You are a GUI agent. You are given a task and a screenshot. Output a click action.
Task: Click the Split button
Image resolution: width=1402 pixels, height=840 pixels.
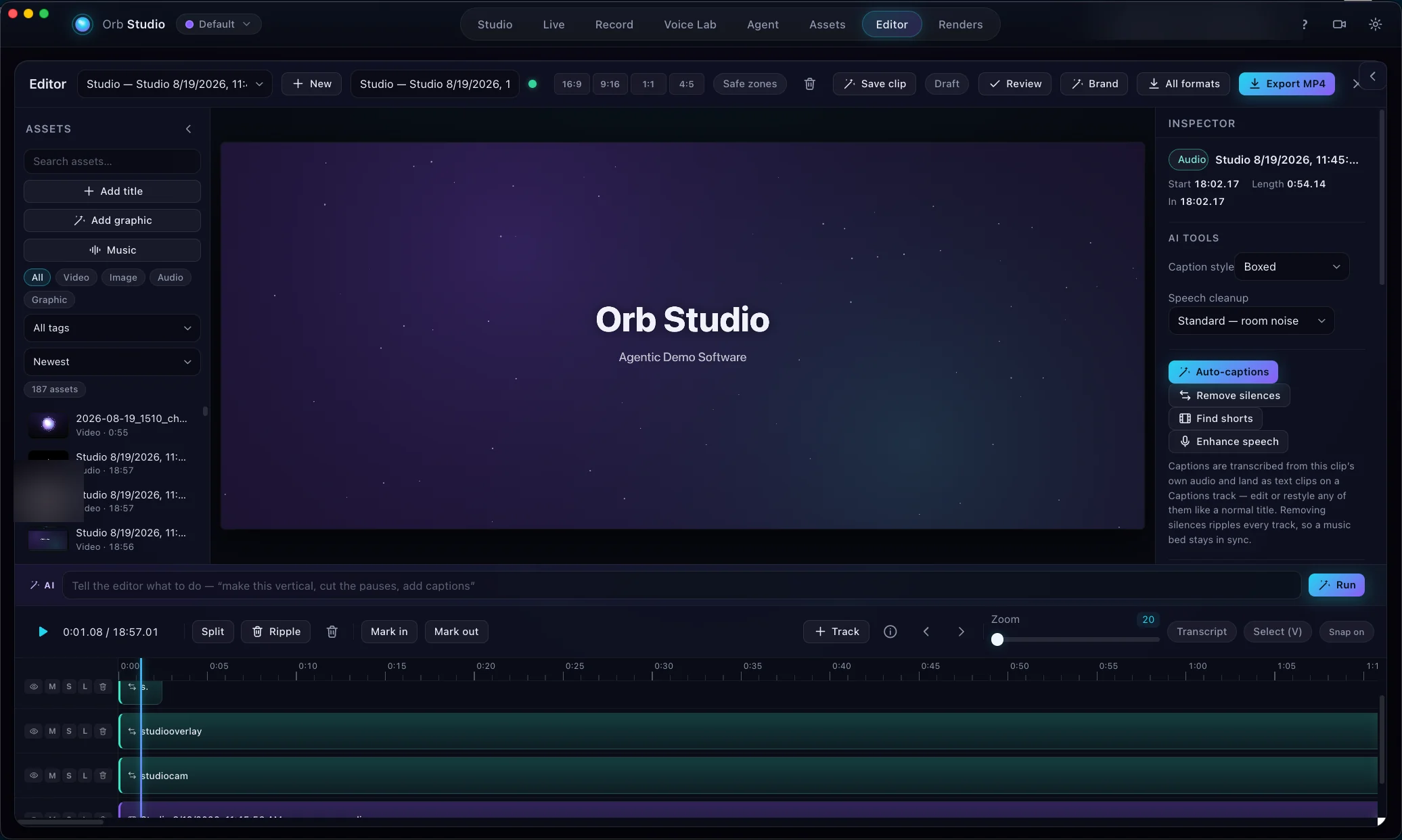point(212,632)
